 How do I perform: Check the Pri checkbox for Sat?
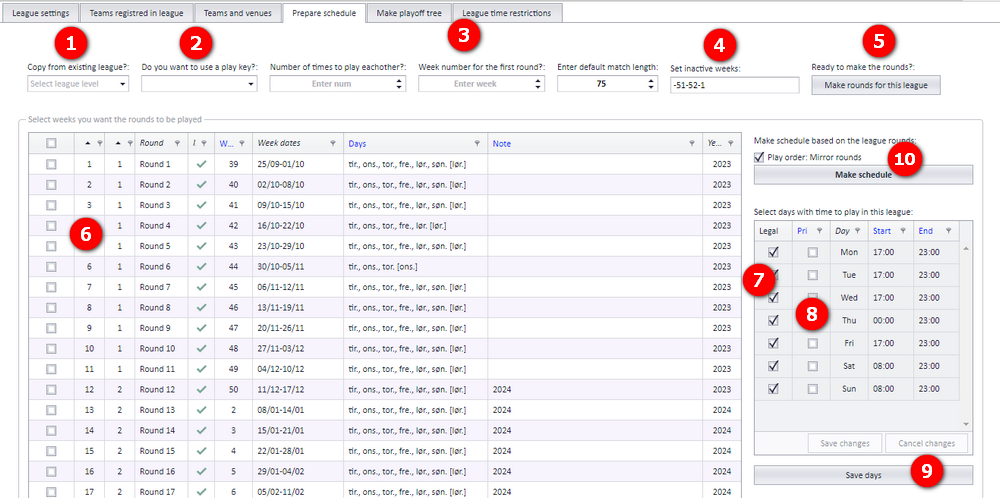[812, 366]
